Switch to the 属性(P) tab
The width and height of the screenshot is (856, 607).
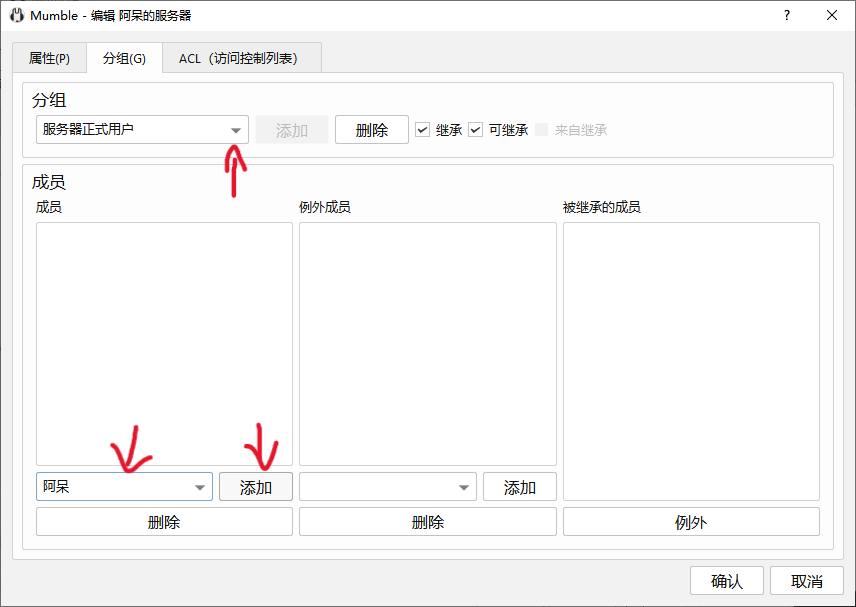click(x=49, y=58)
